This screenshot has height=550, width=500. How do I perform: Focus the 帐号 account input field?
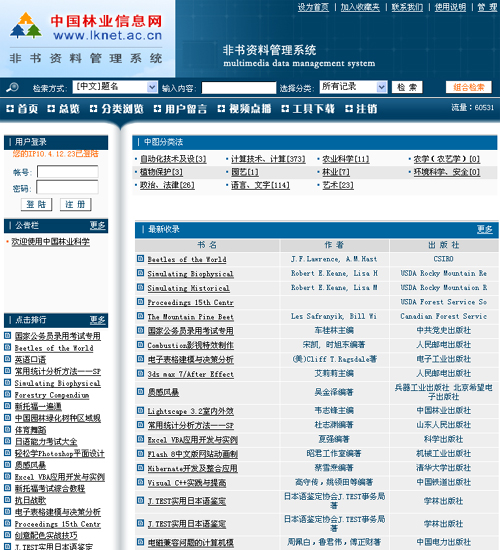tap(68, 172)
